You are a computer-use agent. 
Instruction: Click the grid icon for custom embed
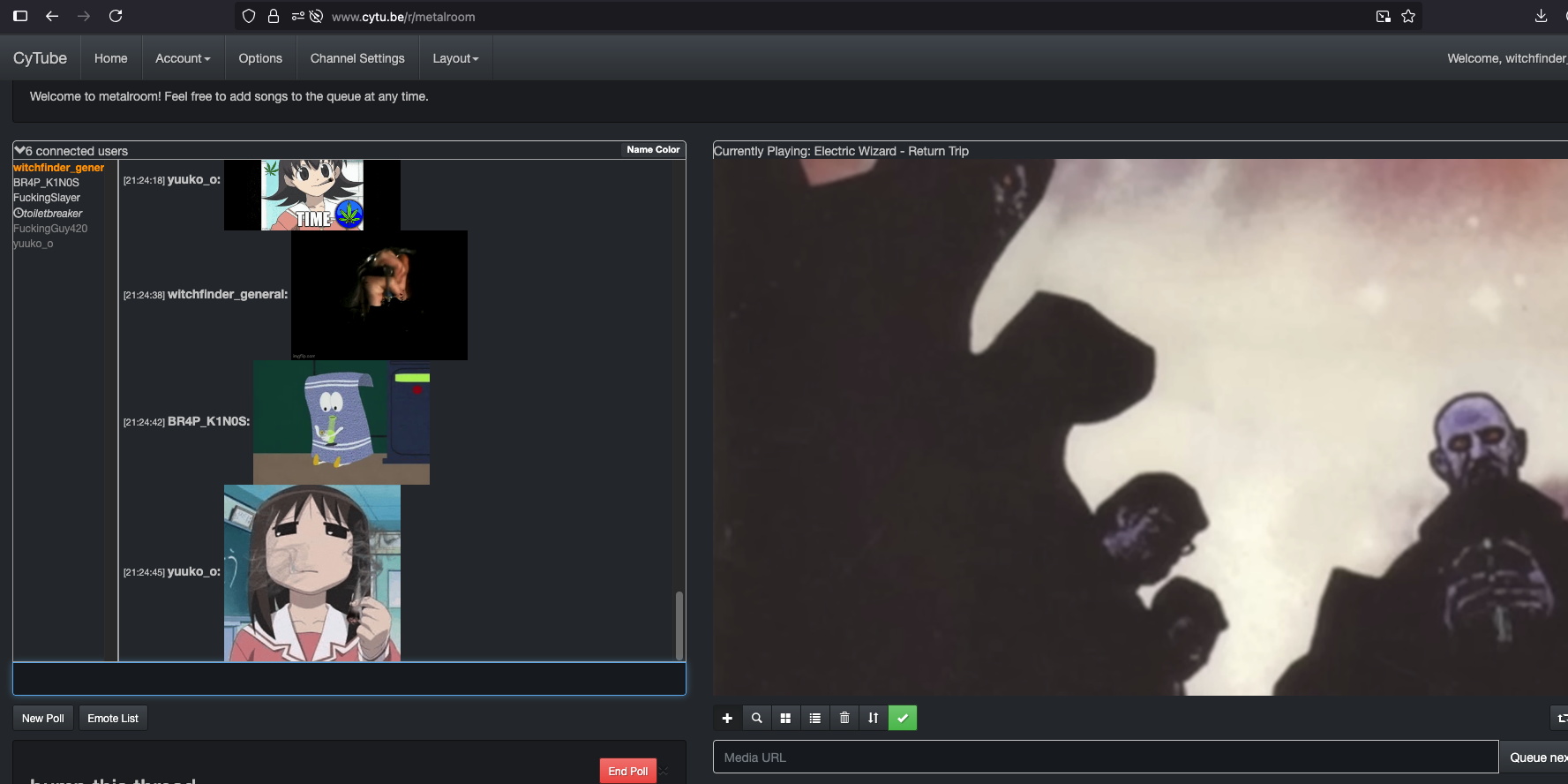click(x=785, y=718)
